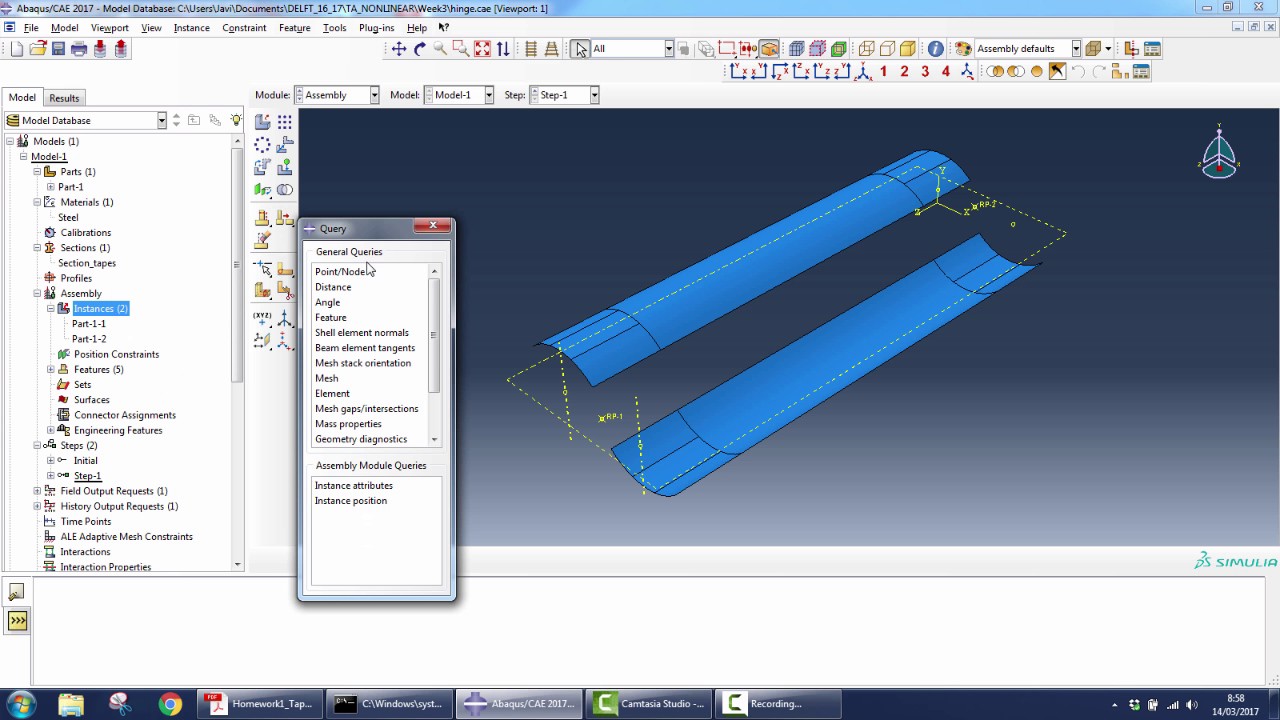This screenshot has width=1280, height=720.
Task: Select Shell element normals query
Action: (362, 333)
